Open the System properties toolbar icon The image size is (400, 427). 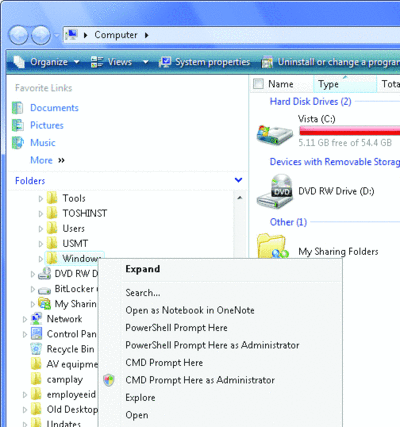point(165,62)
